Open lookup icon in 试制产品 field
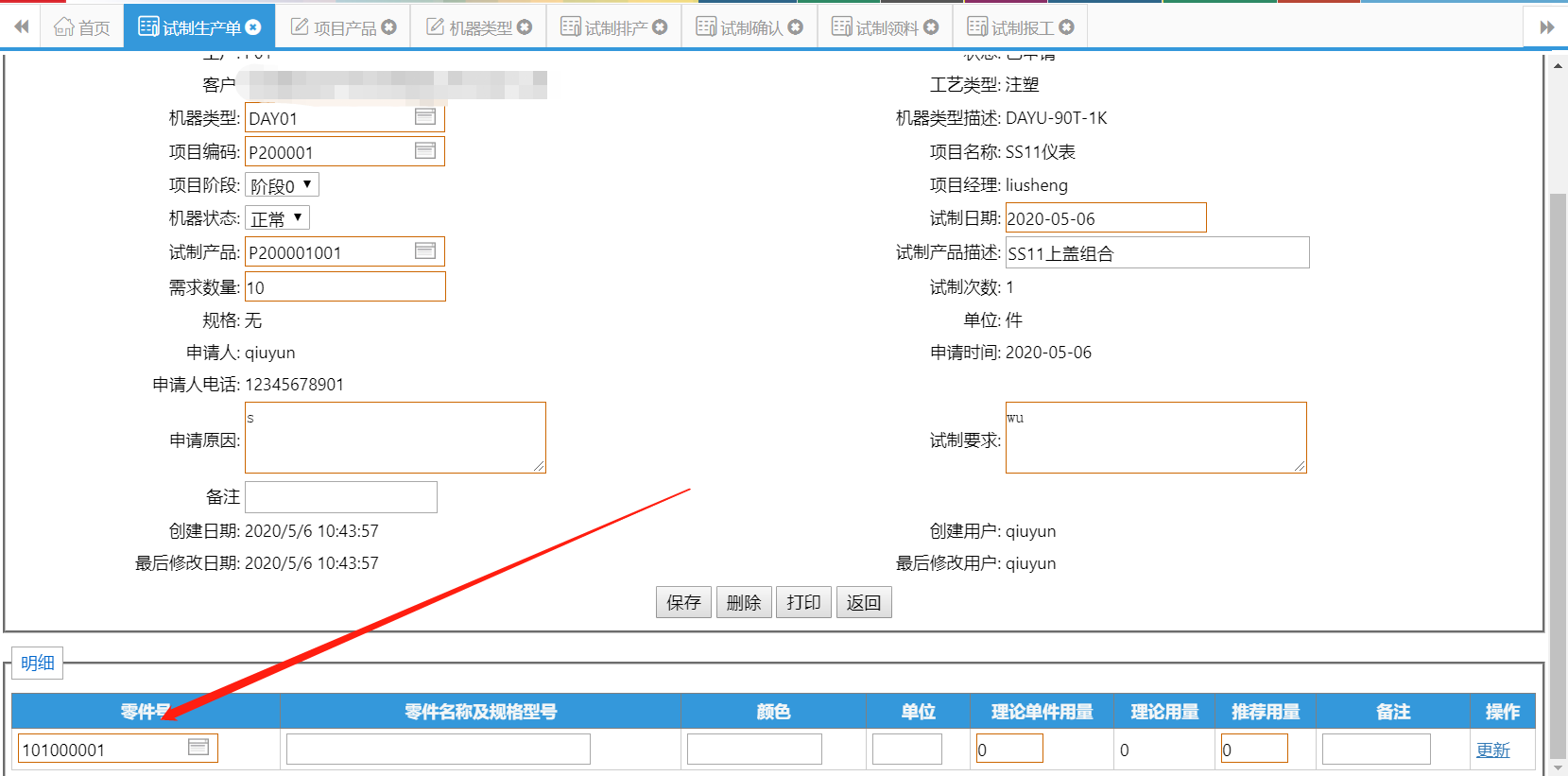1568x776 pixels. tap(425, 250)
